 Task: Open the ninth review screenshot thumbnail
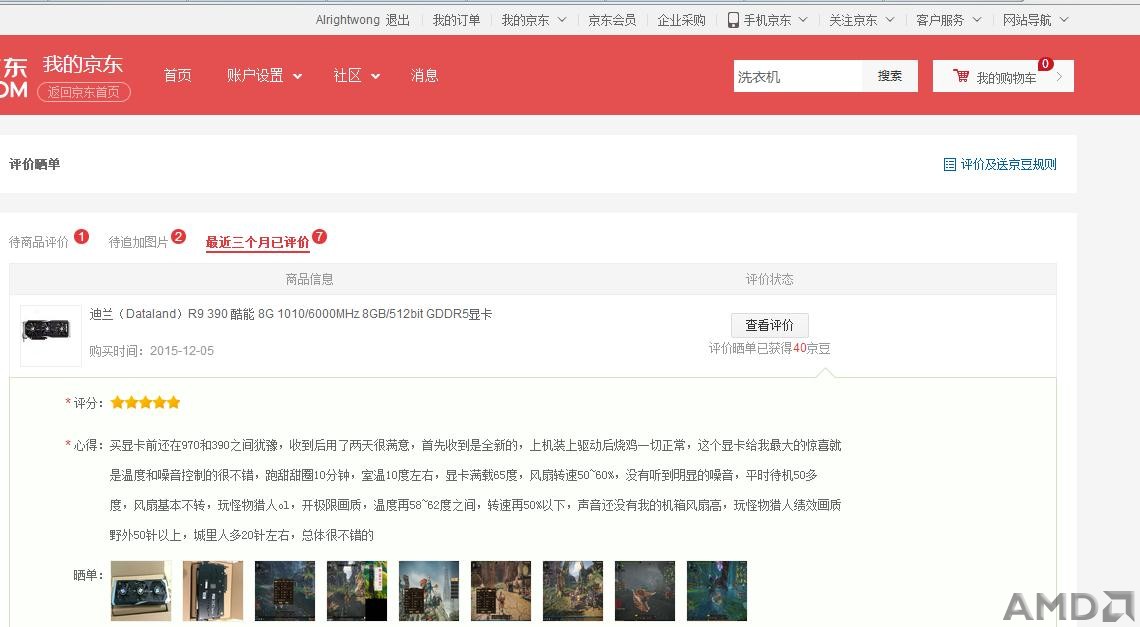click(x=717, y=591)
